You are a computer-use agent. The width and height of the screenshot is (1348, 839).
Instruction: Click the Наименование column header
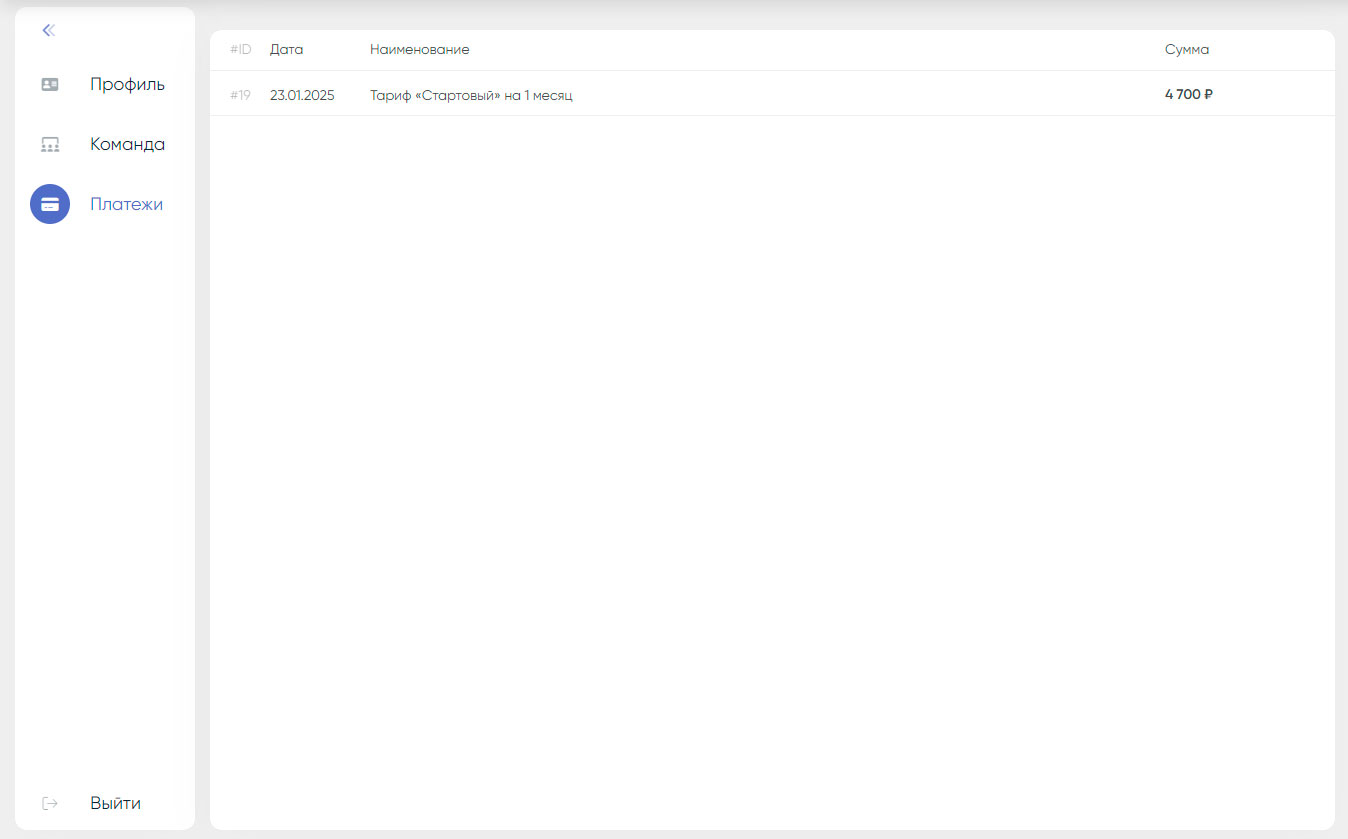point(419,50)
